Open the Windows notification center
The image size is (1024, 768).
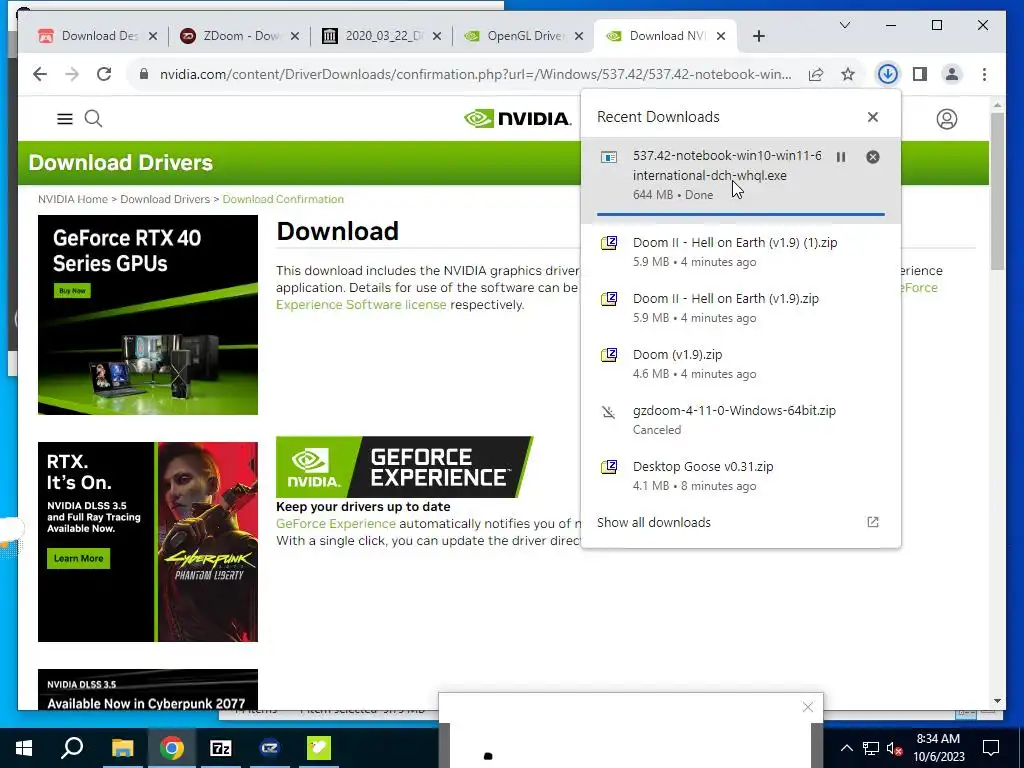[x=991, y=748]
